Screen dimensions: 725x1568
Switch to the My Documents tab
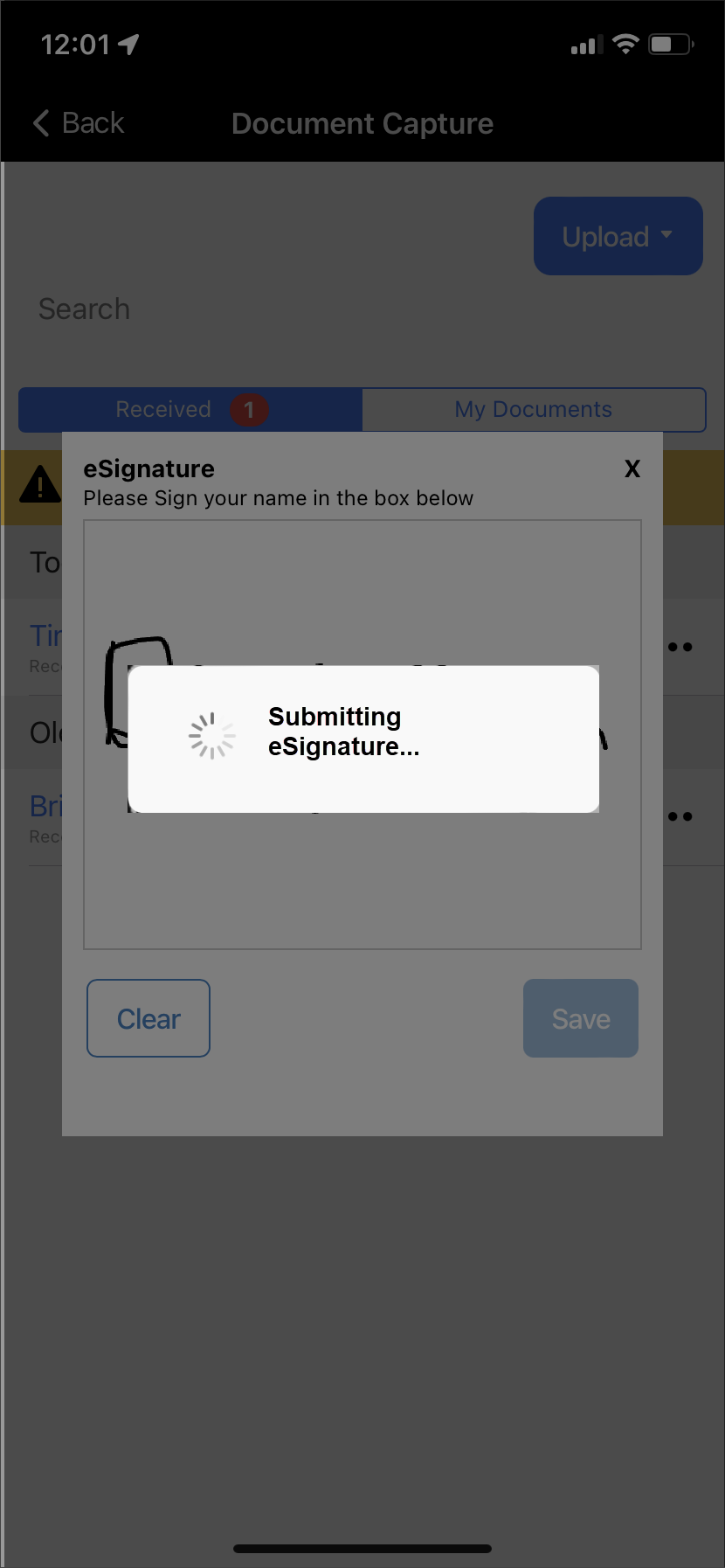coord(534,409)
